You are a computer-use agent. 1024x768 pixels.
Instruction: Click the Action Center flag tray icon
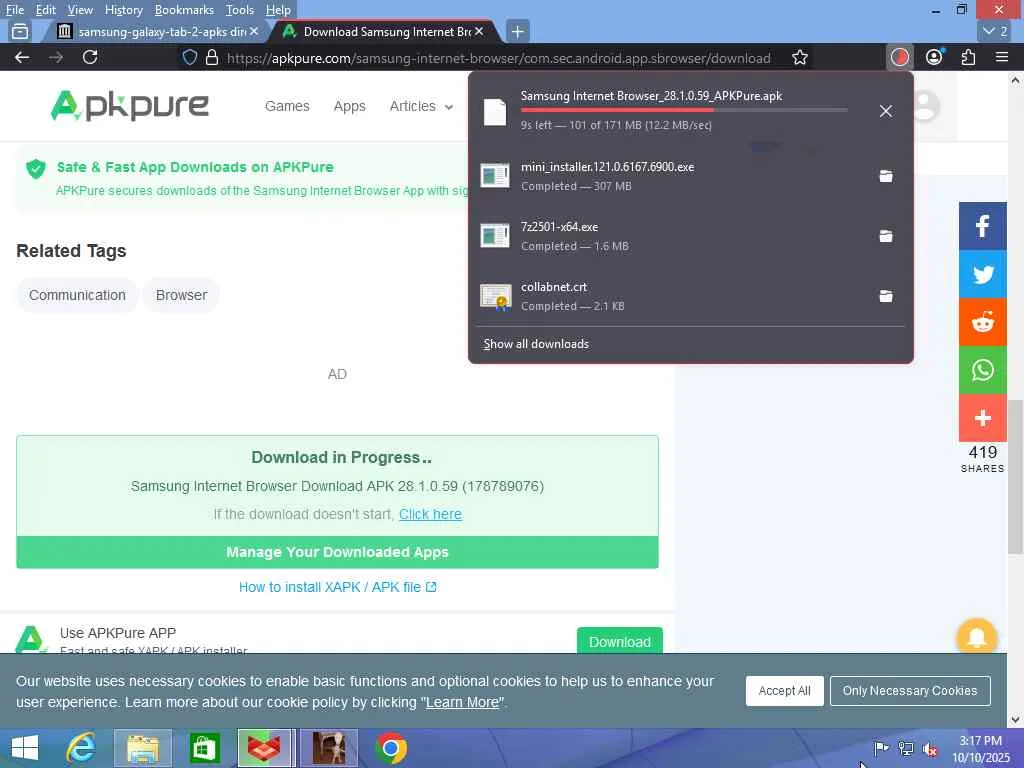pyautogui.click(x=881, y=748)
